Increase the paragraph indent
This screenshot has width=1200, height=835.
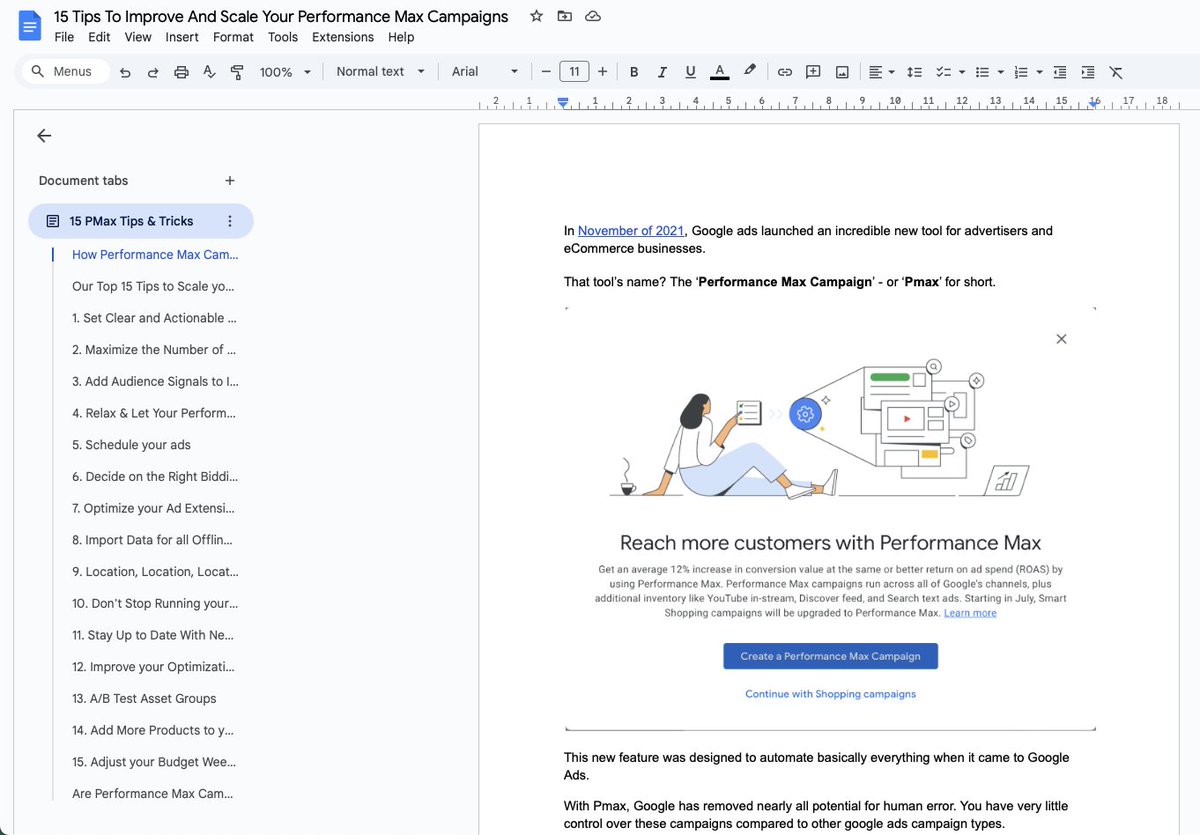coord(1088,72)
